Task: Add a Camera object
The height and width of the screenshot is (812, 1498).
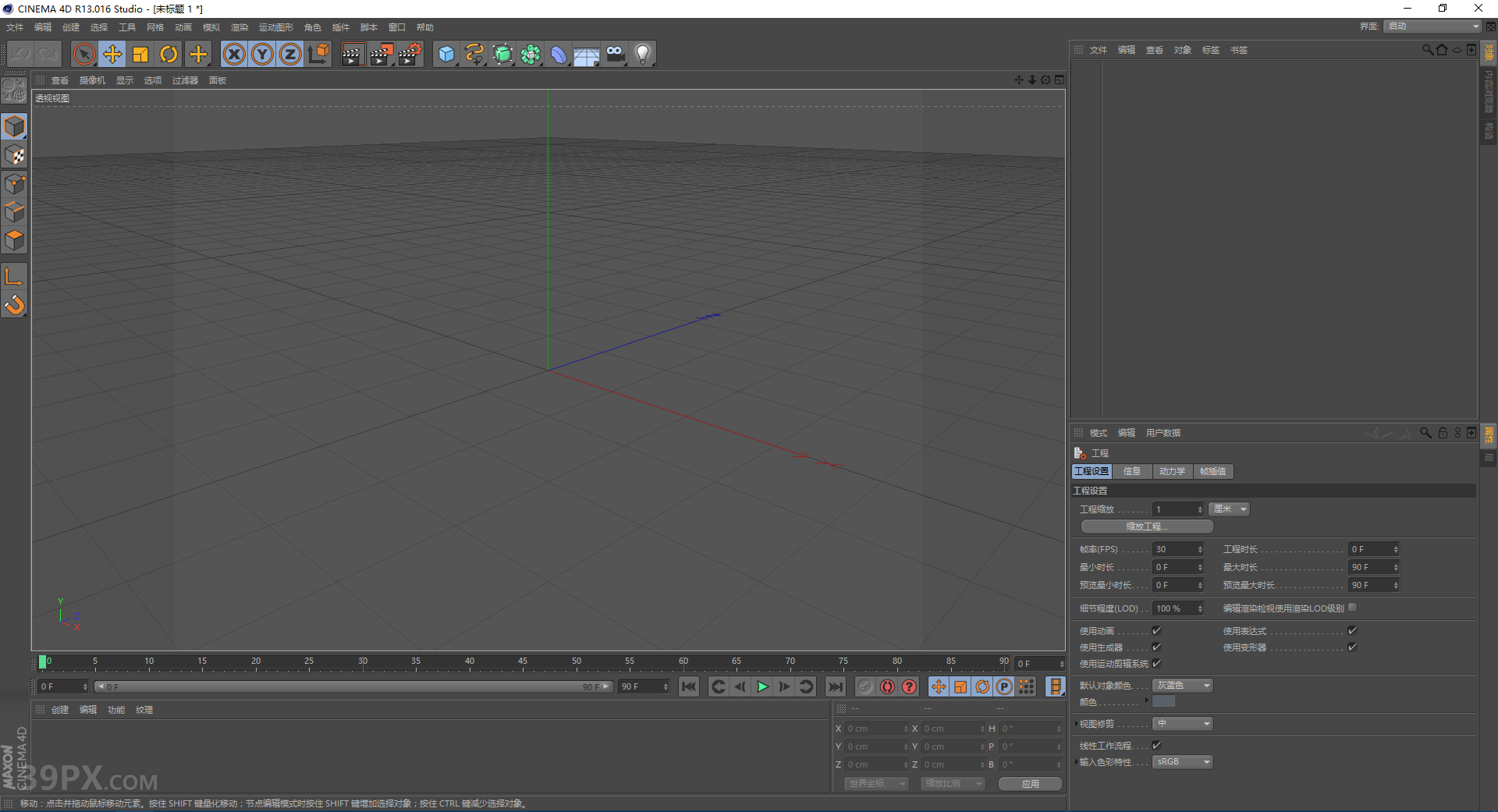Action: point(615,54)
